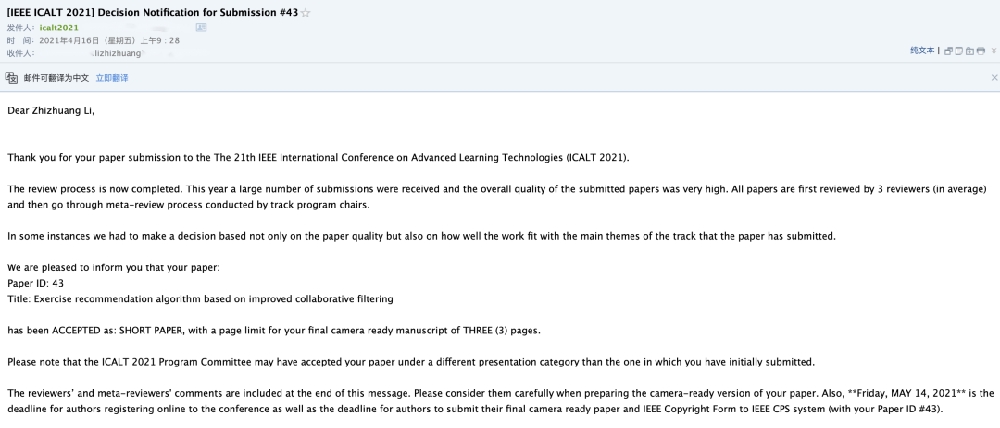Click the export mail icon
The width and height of the screenshot is (1000, 428).
(970, 50)
